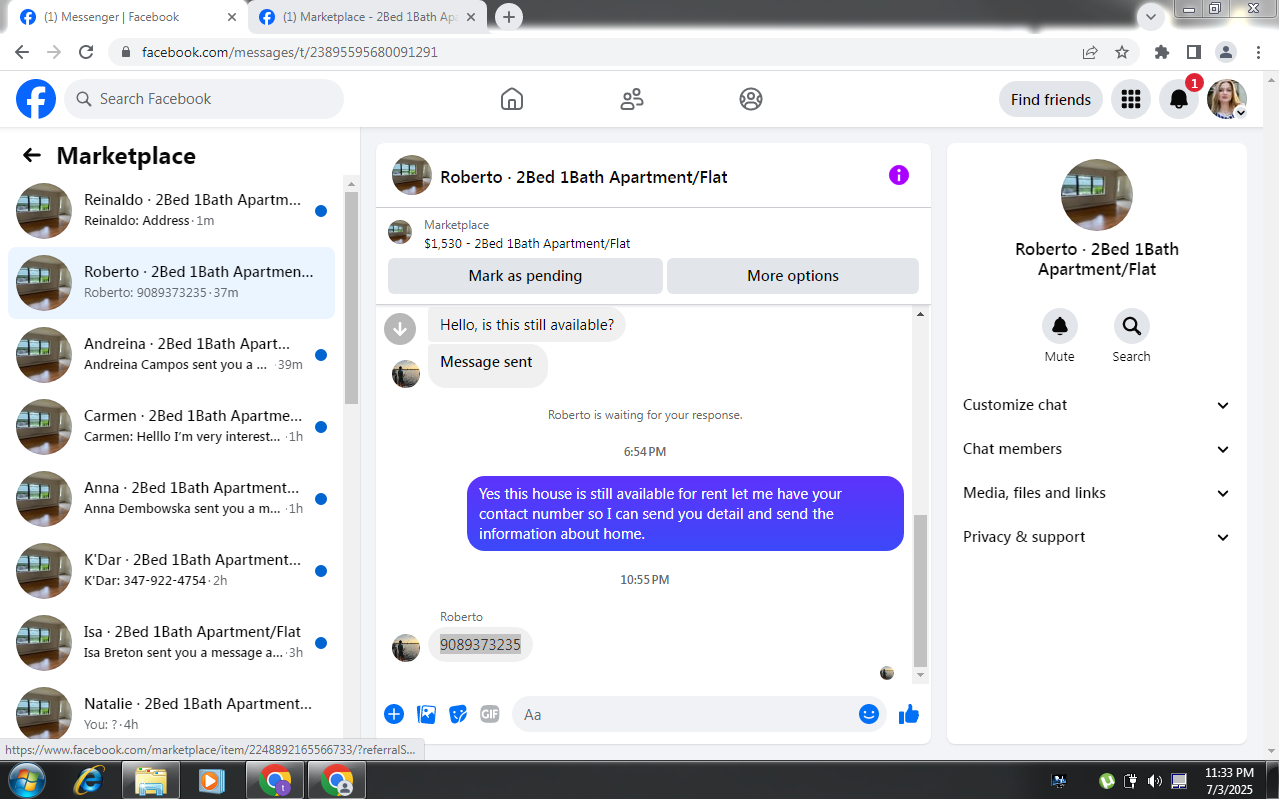Screen dimensions: 1279x799
Task: Click Roberto's avatar beside the phone number
Action: [406, 648]
